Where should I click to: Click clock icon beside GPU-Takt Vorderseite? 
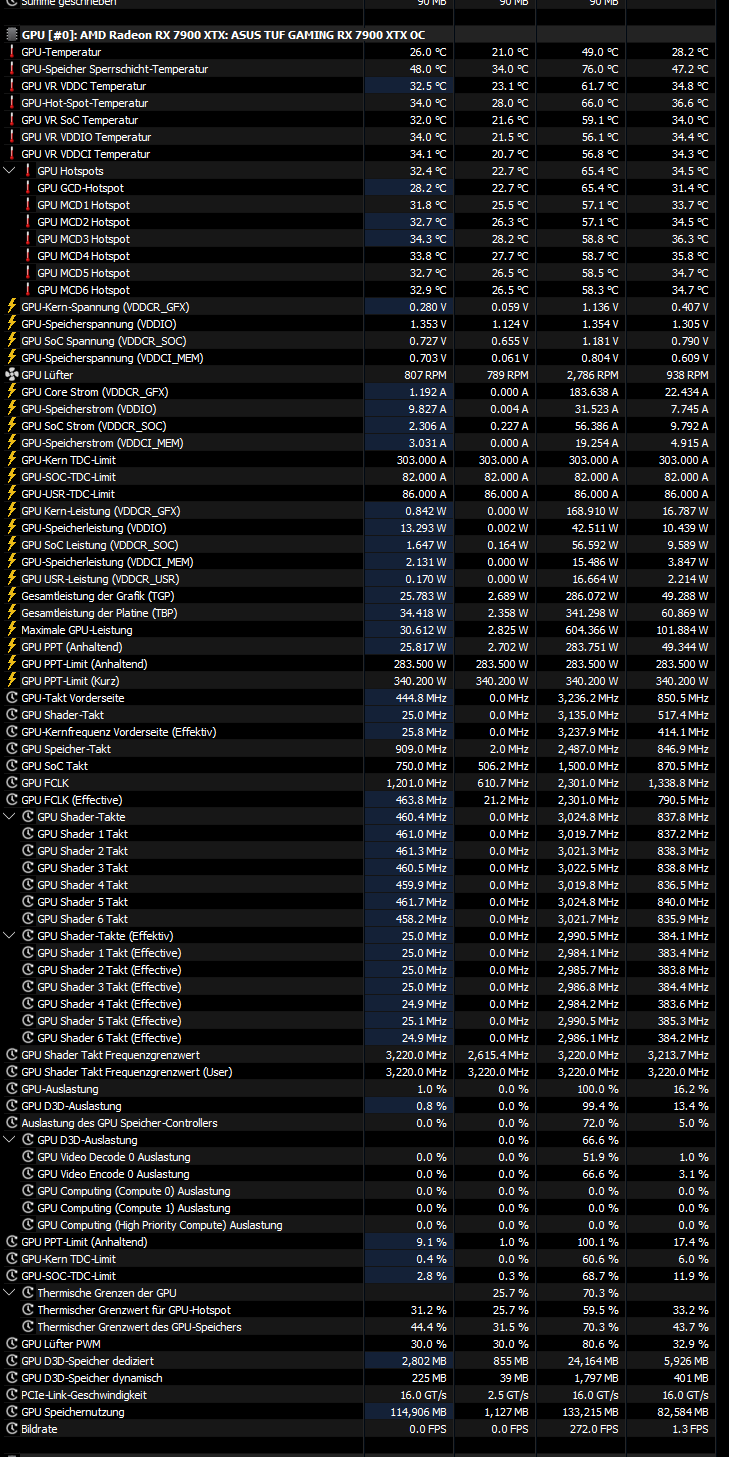11,697
